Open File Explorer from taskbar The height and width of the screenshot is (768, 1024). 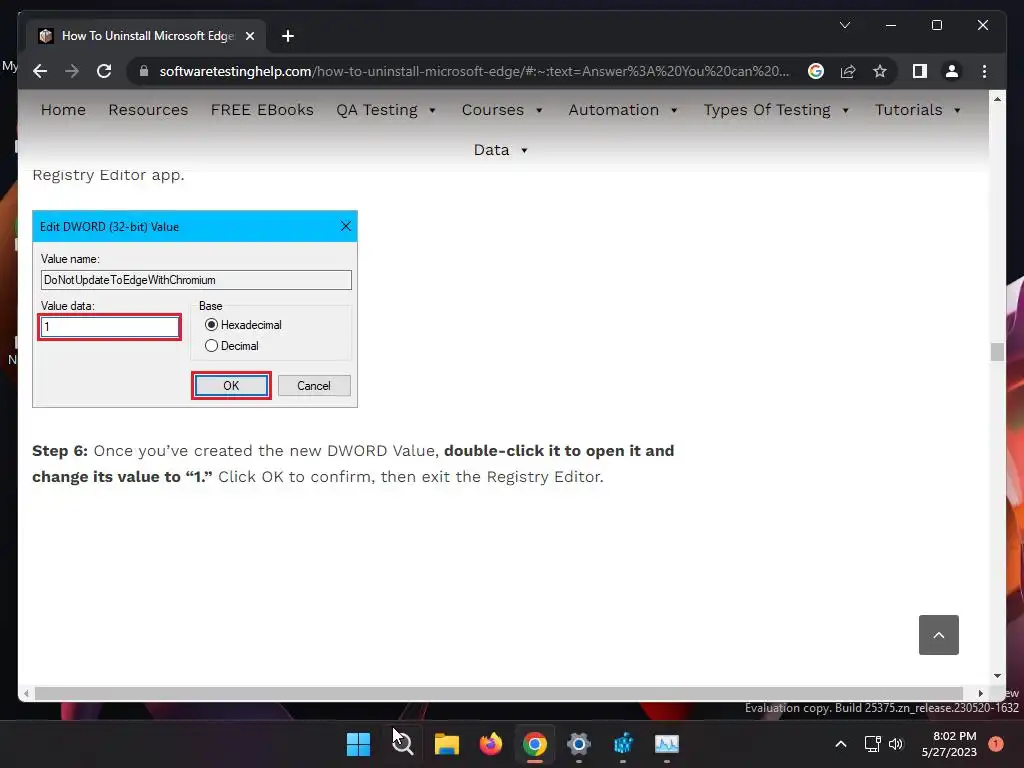(447, 744)
